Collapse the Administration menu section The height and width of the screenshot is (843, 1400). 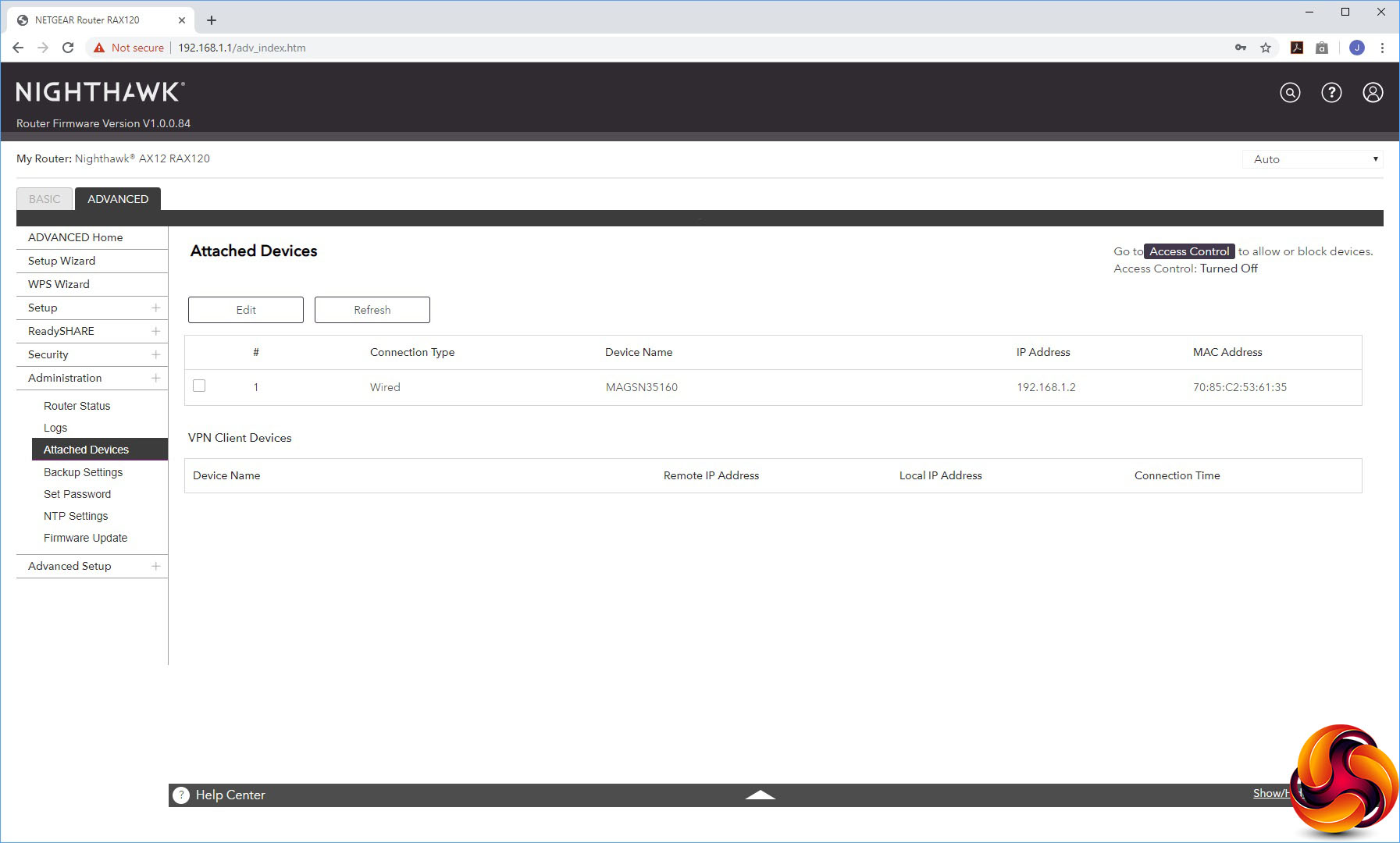[x=155, y=378]
